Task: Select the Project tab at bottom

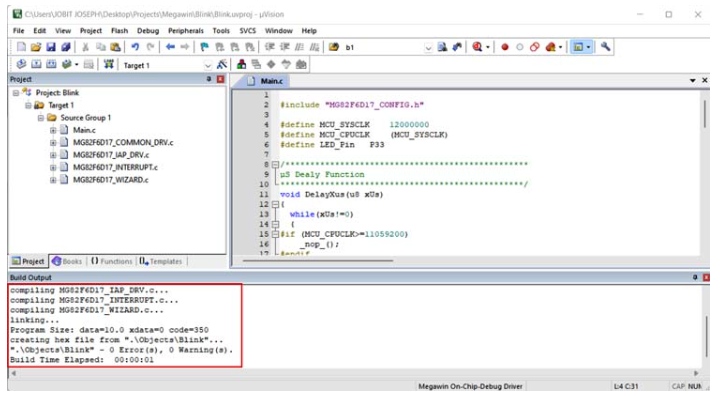Action: [28, 262]
